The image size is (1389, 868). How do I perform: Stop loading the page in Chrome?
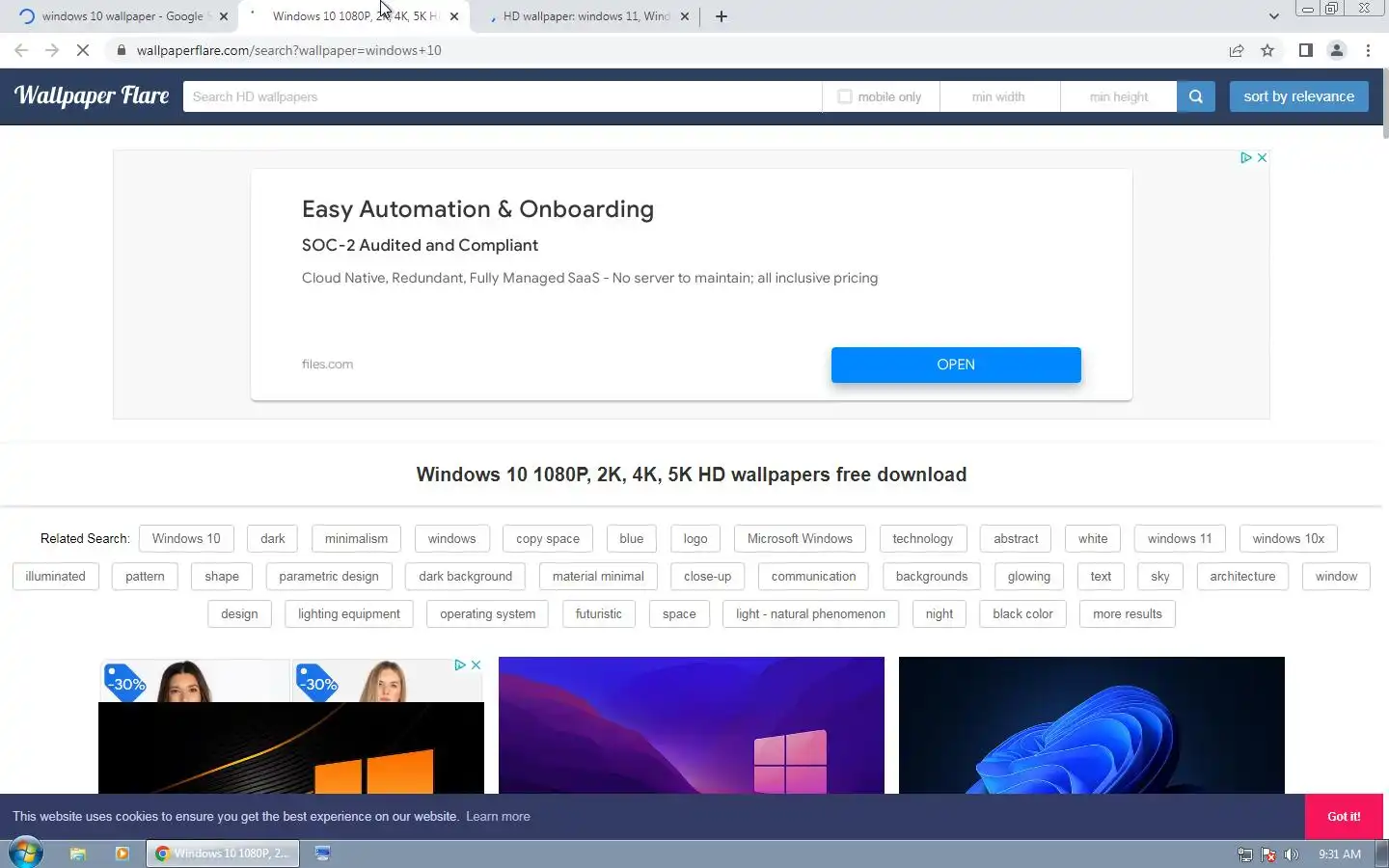click(83, 50)
